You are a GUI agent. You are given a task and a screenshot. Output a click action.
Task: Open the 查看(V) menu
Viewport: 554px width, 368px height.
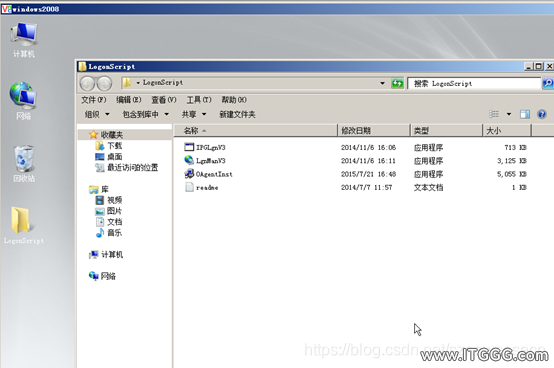[164, 100]
